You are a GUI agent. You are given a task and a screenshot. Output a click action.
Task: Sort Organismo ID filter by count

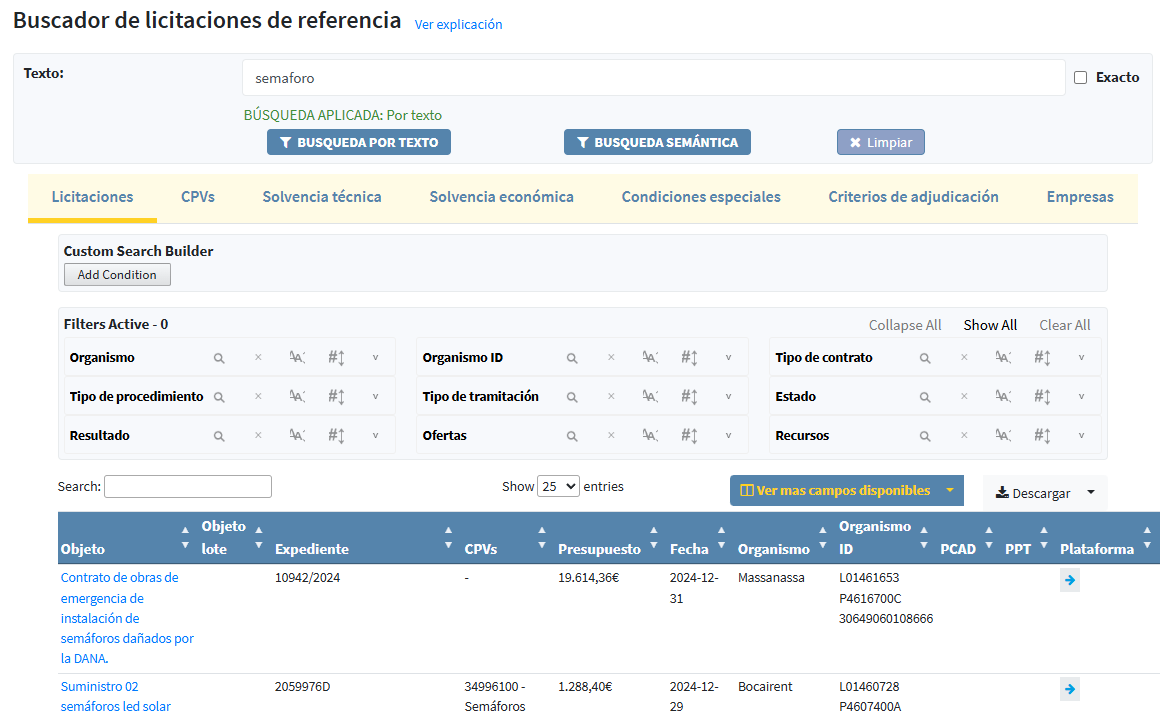pos(689,358)
